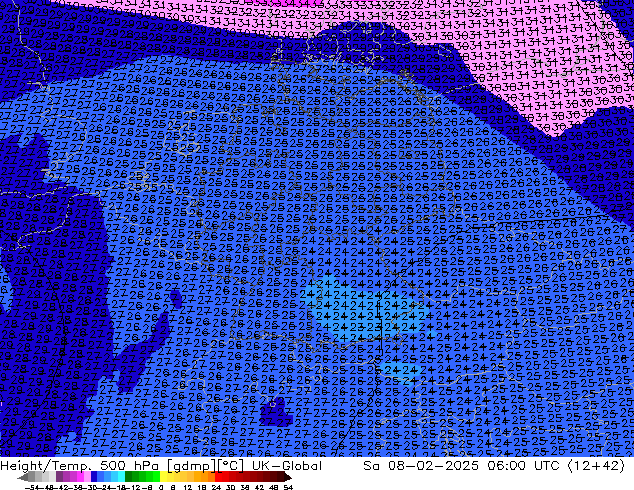
Task: Click the cyan swatch above "-18" in legend
Action: tap(122, 477)
